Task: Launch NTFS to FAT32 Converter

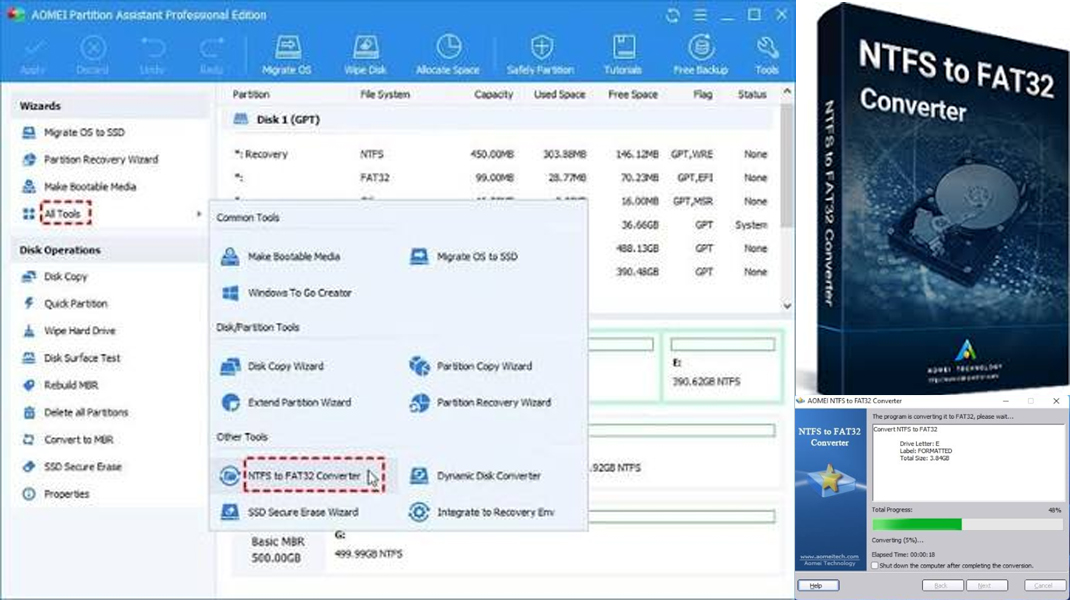Action: (x=304, y=476)
